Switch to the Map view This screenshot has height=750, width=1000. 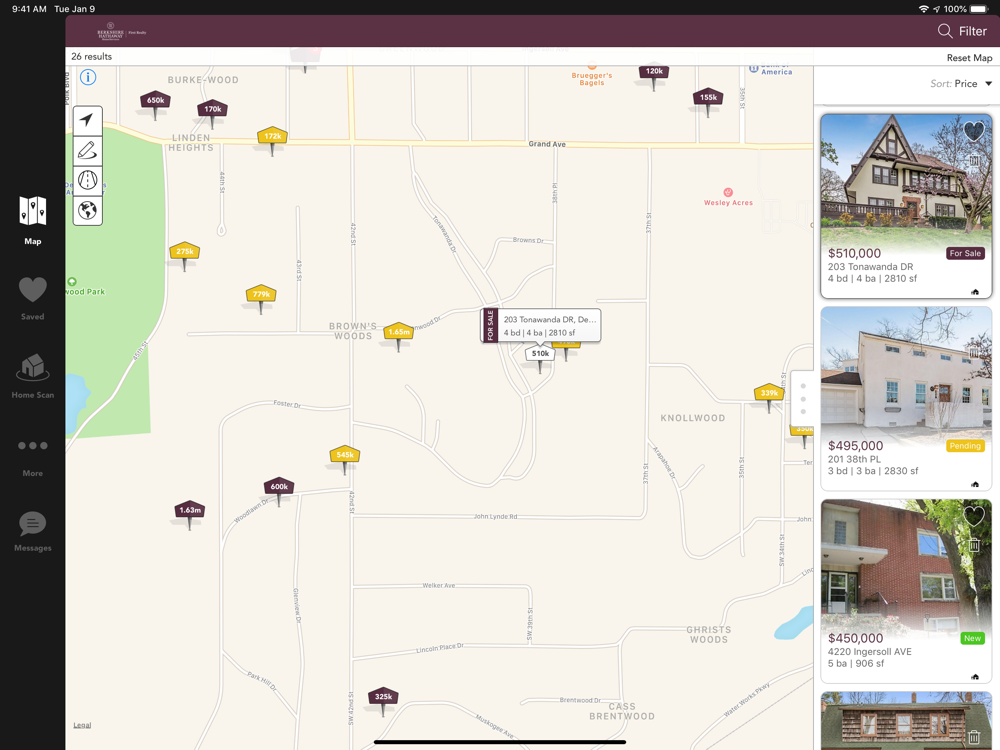click(33, 220)
